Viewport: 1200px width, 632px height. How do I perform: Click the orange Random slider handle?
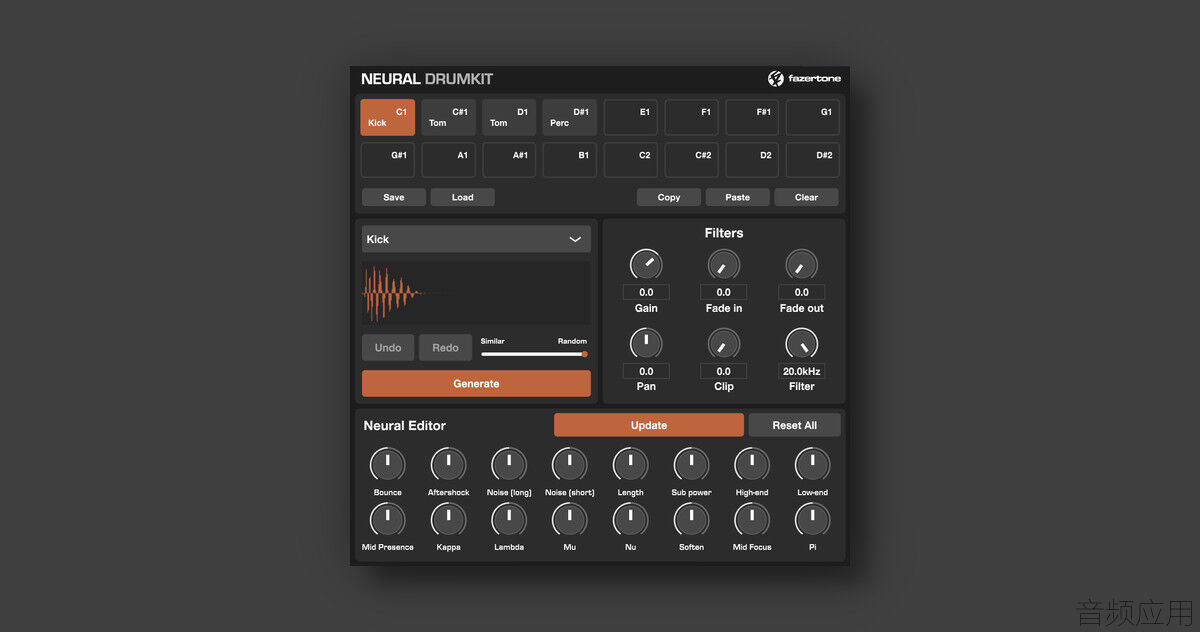click(x=584, y=354)
